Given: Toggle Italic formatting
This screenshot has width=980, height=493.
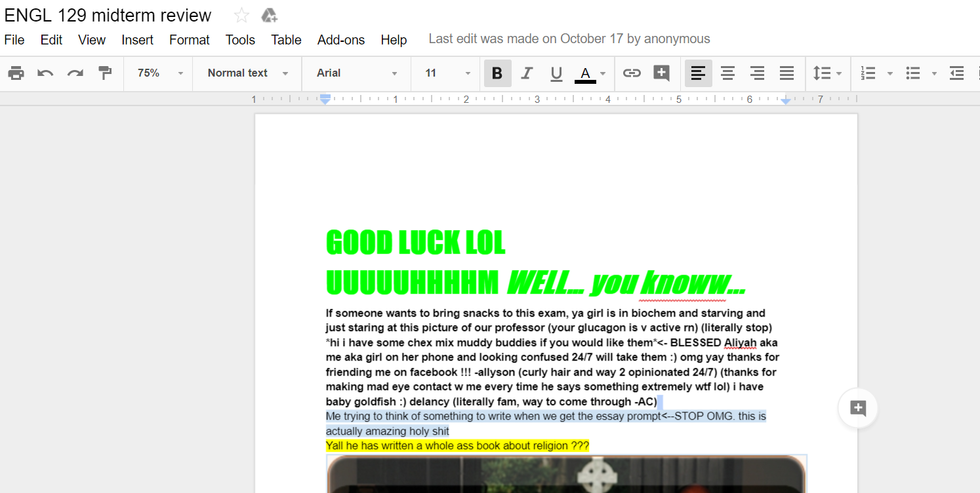Looking at the screenshot, I should pos(527,73).
